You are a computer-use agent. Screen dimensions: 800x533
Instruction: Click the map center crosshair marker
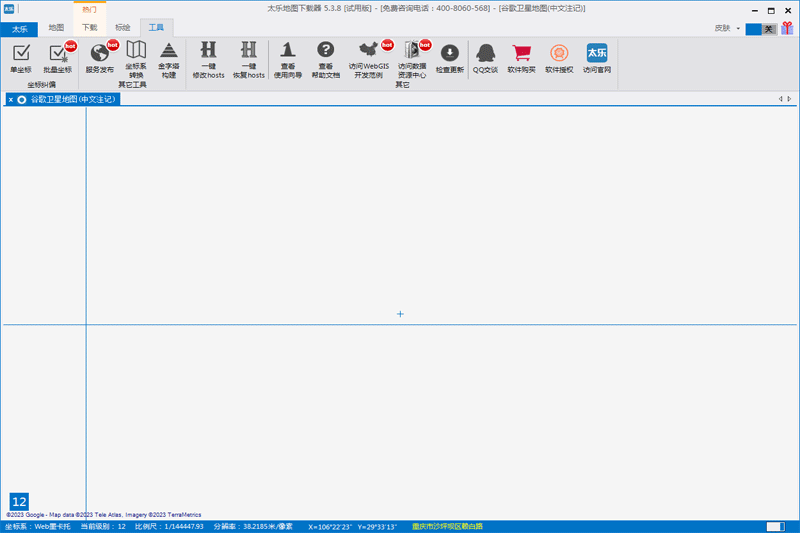tap(400, 314)
